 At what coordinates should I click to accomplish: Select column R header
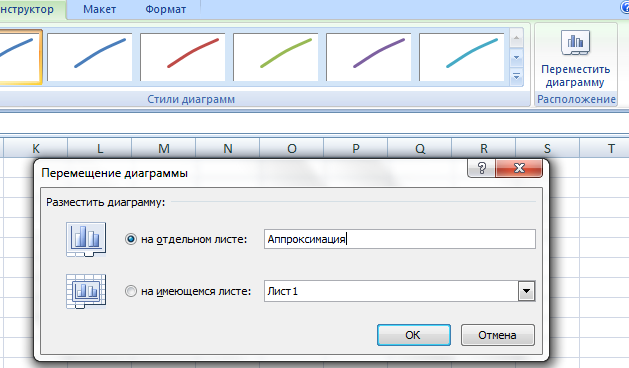click(x=484, y=148)
